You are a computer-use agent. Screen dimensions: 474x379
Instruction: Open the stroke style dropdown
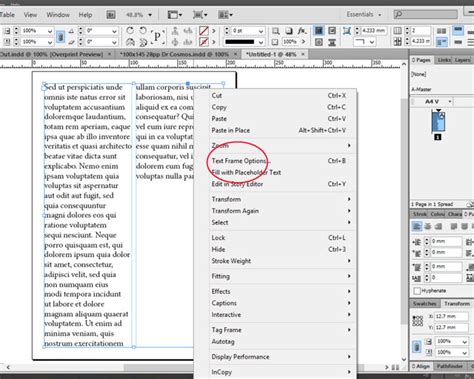pos(261,42)
